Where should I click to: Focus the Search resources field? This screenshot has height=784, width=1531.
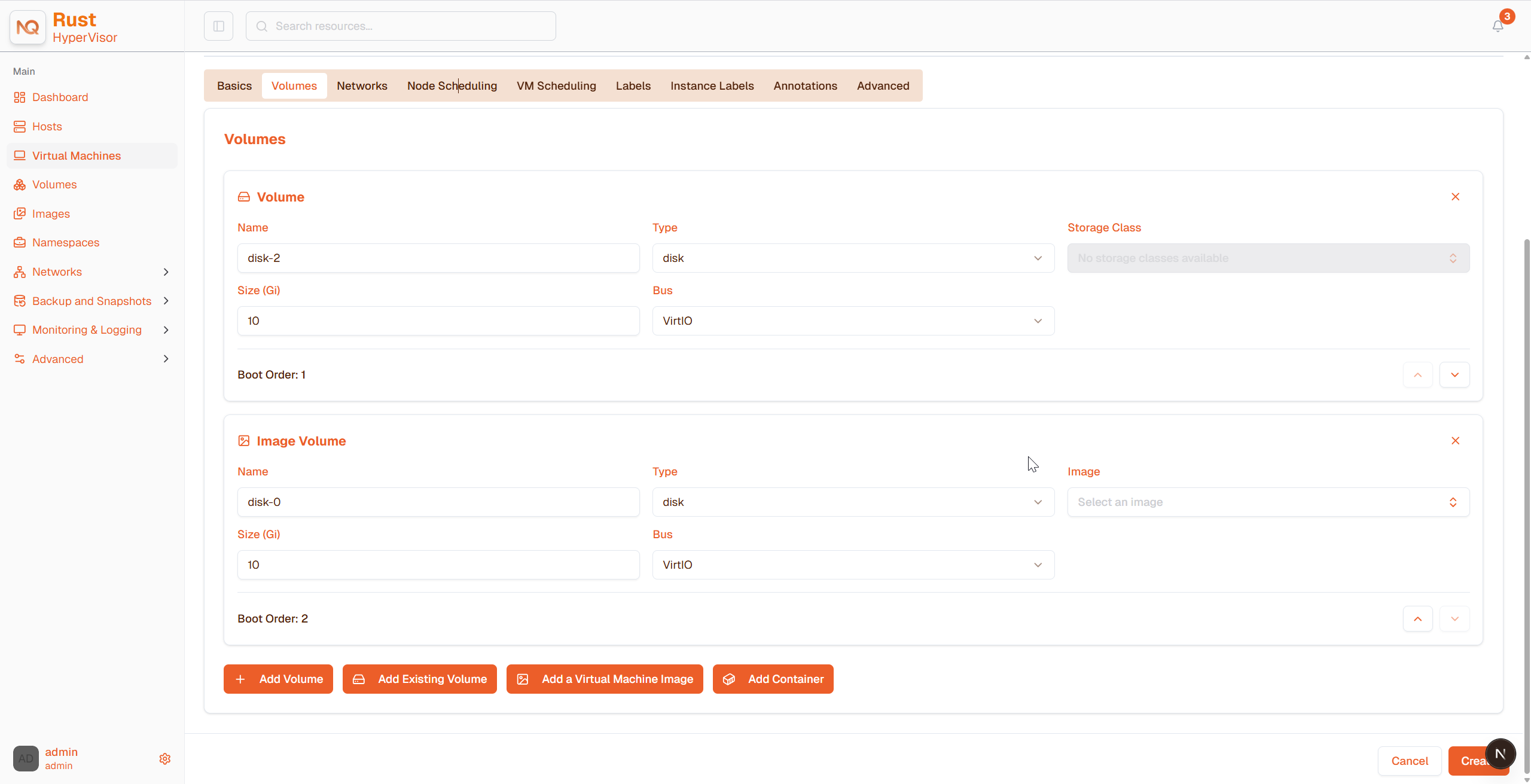tap(401, 26)
